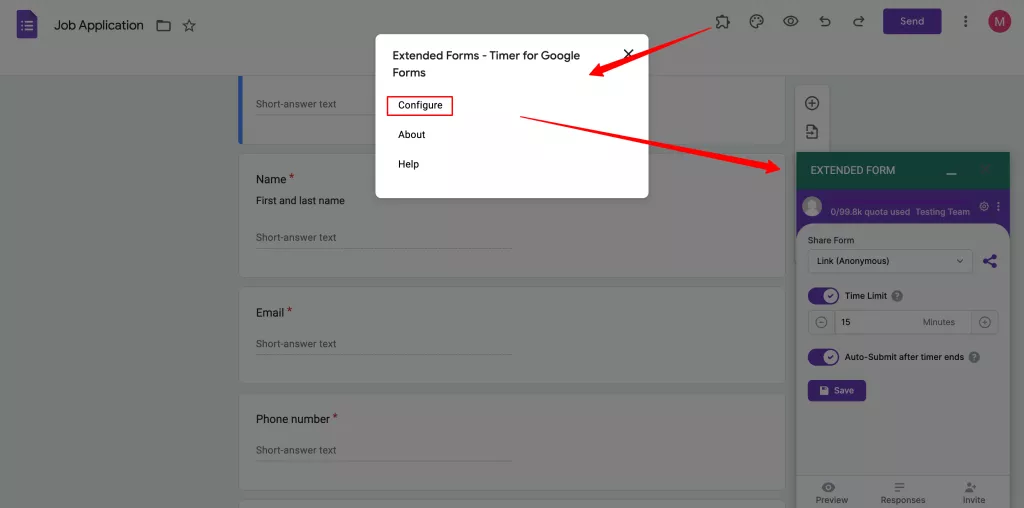Image resolution: width=1024 pixels, height=508 pixels.
Task: Toggle Auto-Submit after timer ends
Action: pyautogui.click(x=823, y=357)
